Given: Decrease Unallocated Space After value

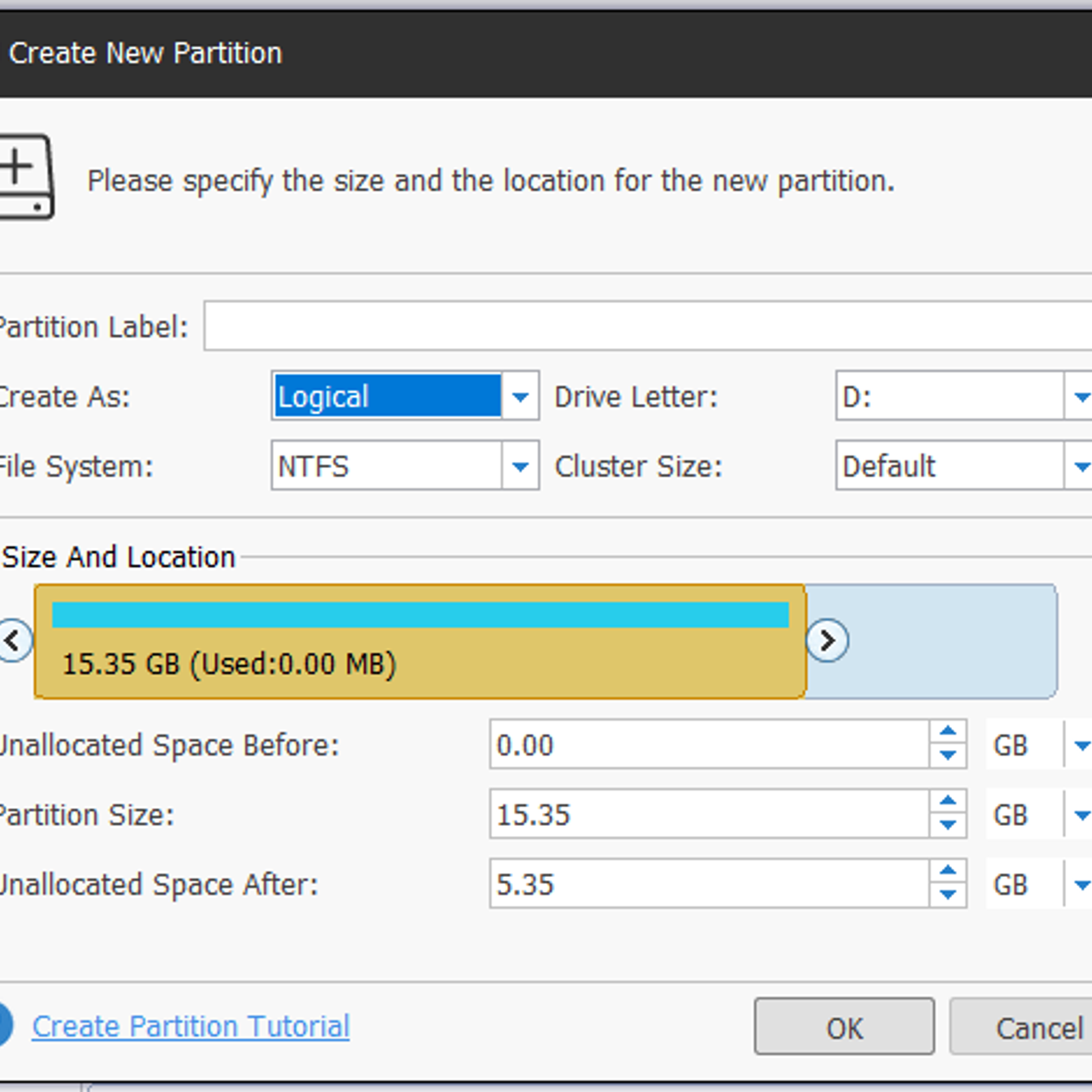Looking at the screenshot, I should [947, 895].
